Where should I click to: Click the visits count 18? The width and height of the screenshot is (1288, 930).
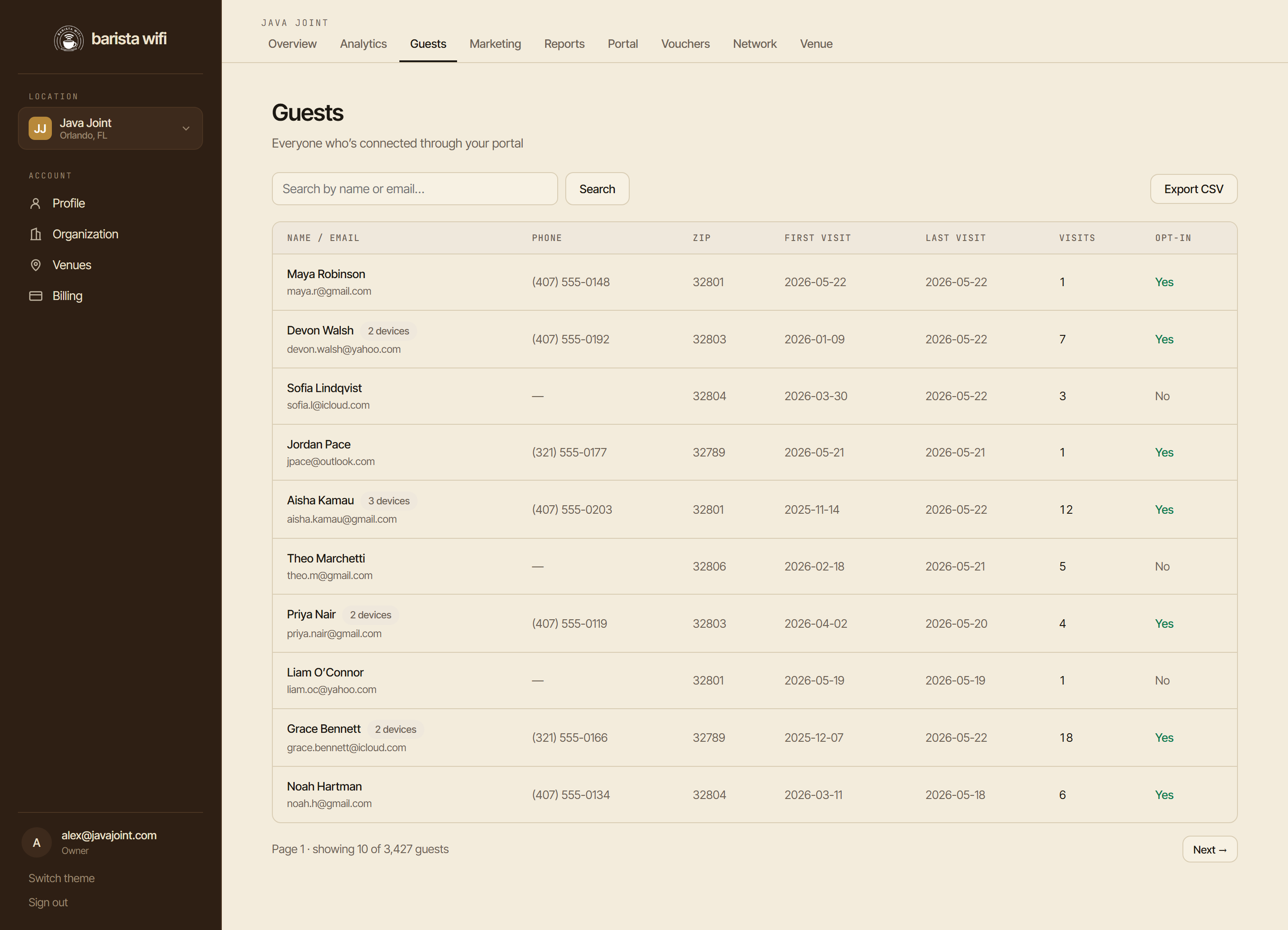[1066, 738]
